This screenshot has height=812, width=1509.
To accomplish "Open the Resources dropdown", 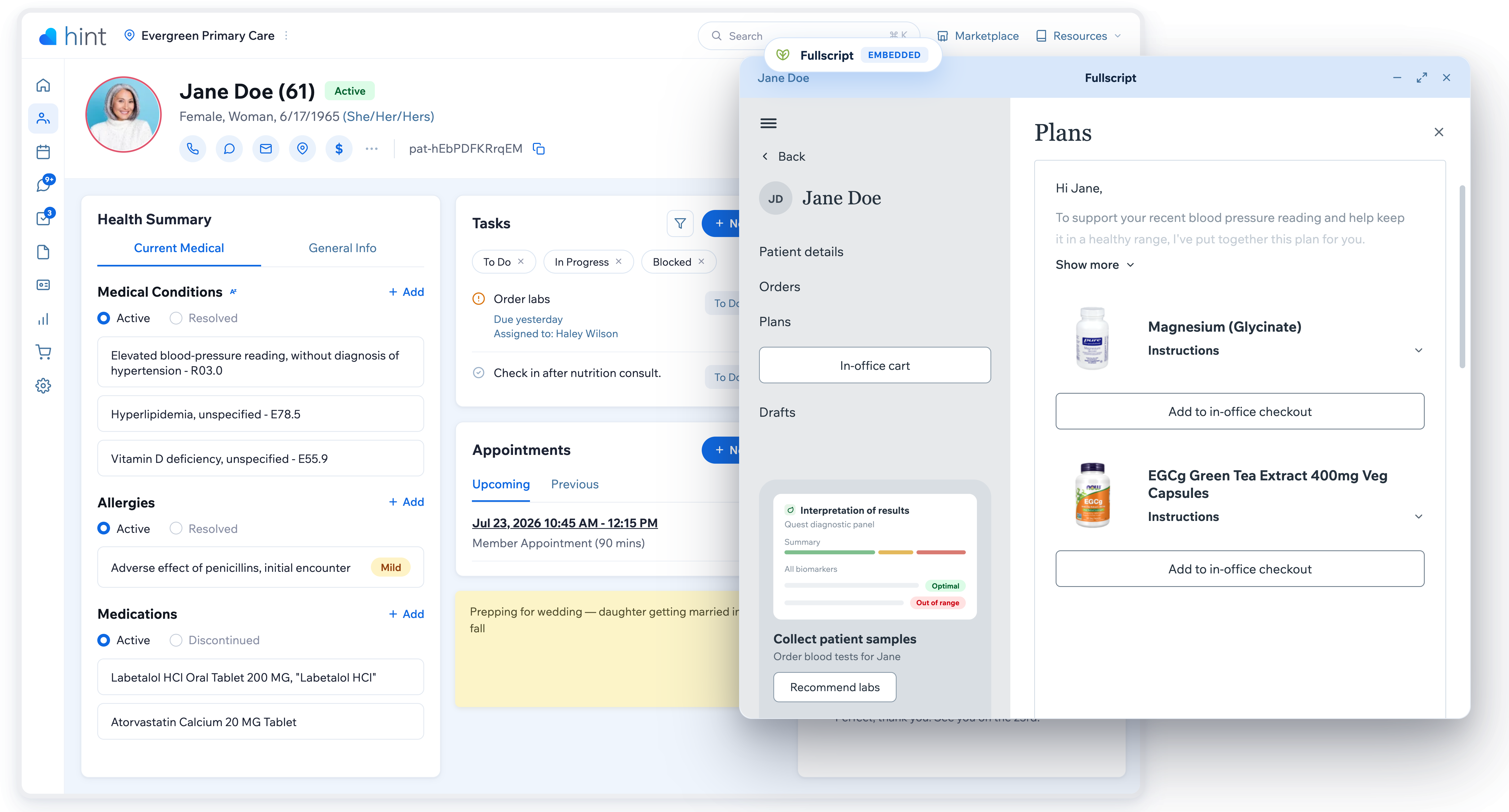I will (x=1078, y=36).
